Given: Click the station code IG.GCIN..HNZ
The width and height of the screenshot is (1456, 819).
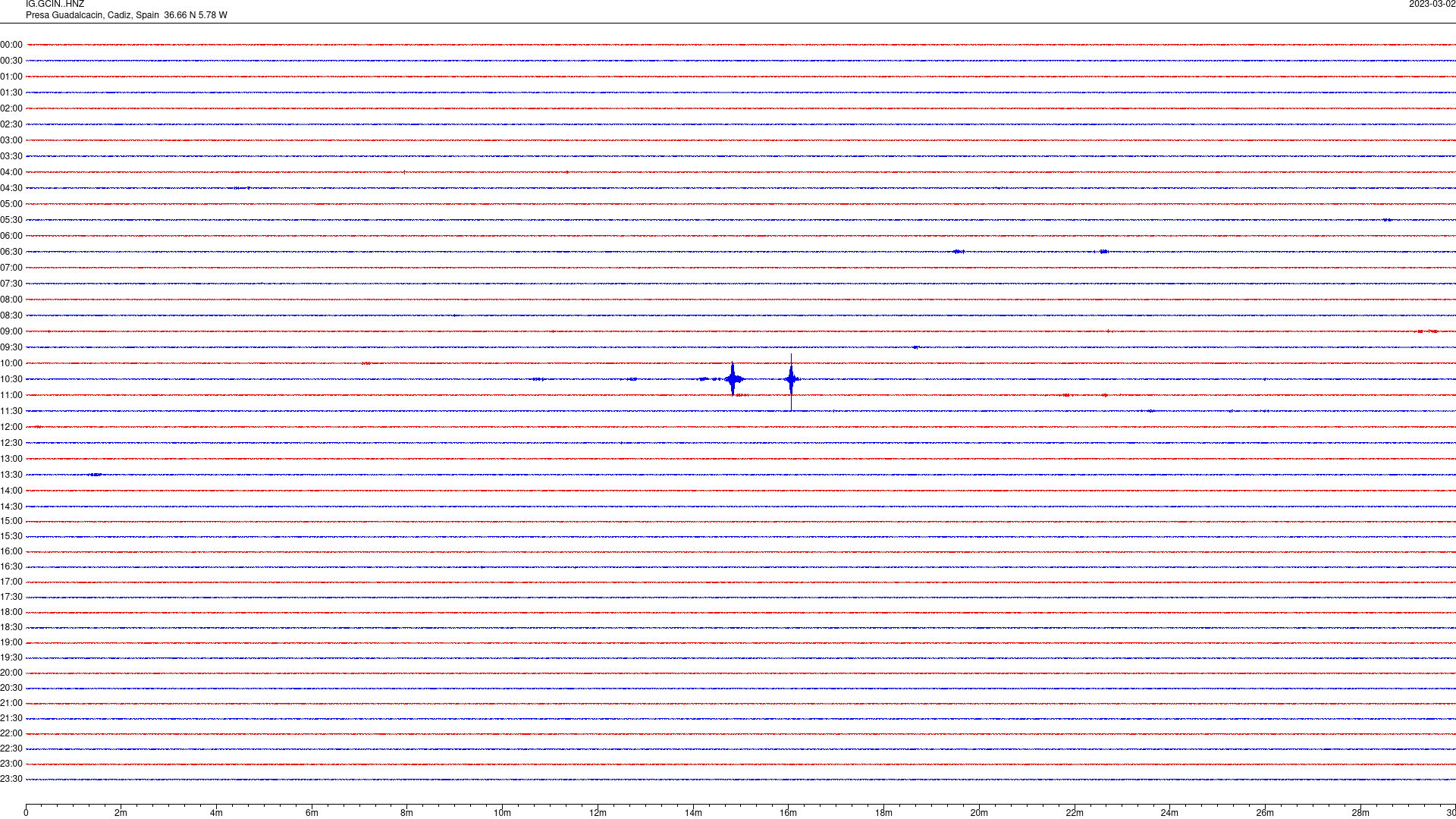Looking at the screenshot, I should click(x=55, y=4).
